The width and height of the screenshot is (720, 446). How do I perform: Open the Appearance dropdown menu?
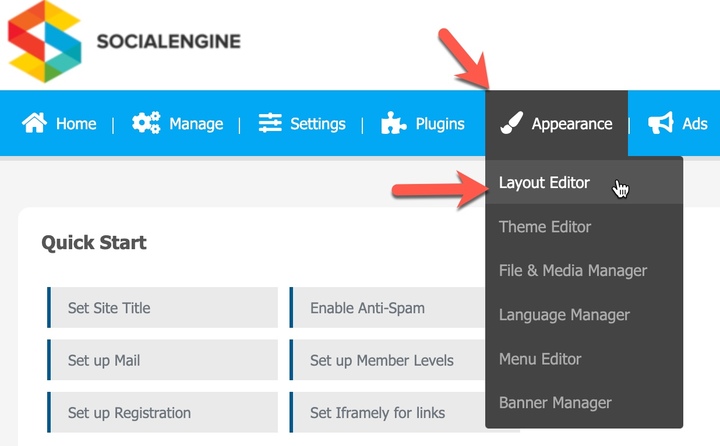557,124
